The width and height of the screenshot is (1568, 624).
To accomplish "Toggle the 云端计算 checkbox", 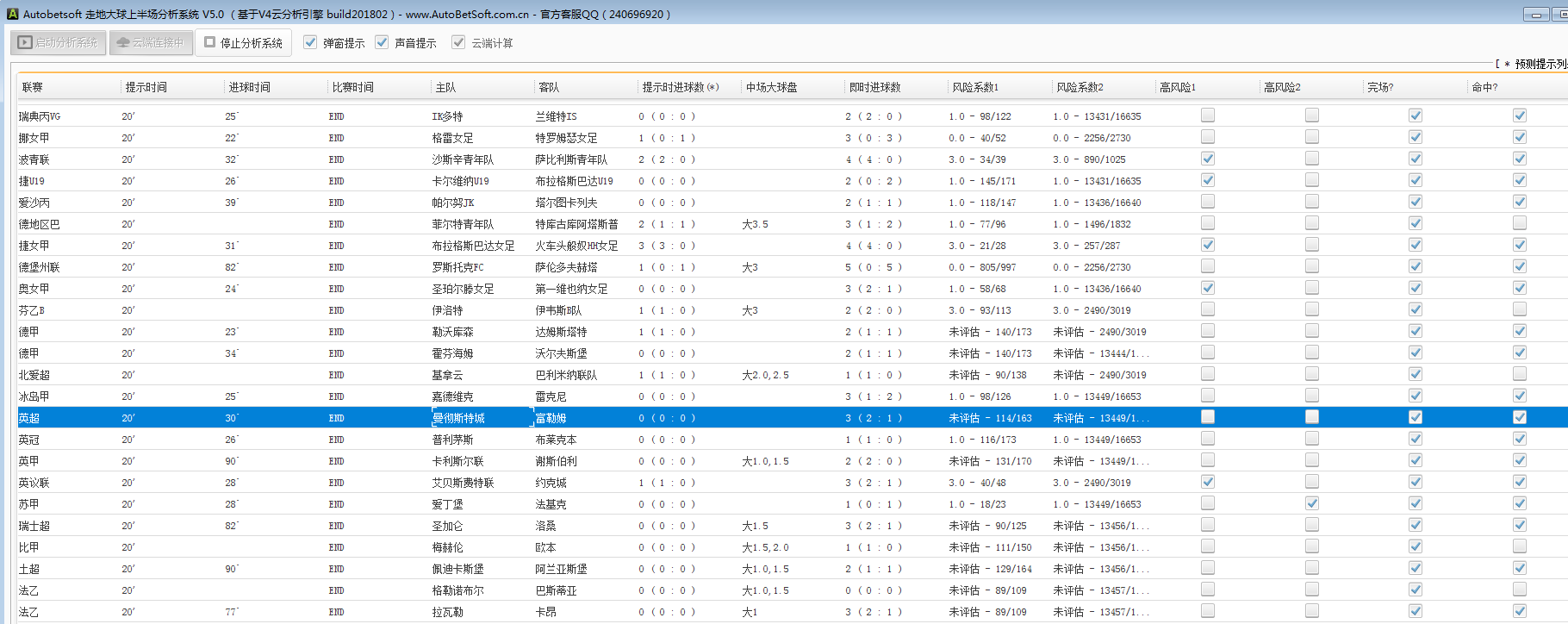I will (458, 42).
